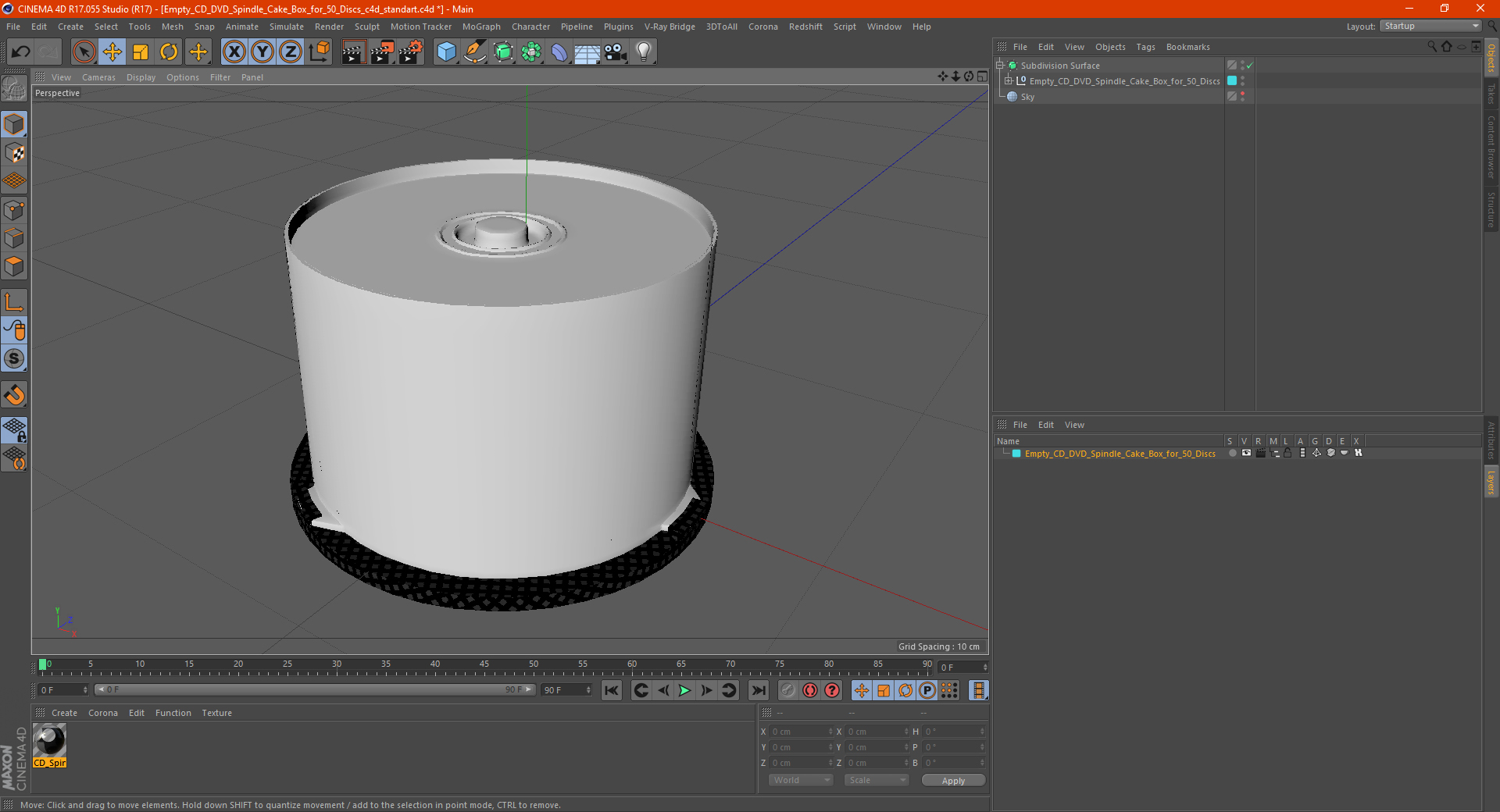This screenshot has height=812, width=1500.
Task: Open the spline Pen tool
Action: pos(475,52)
